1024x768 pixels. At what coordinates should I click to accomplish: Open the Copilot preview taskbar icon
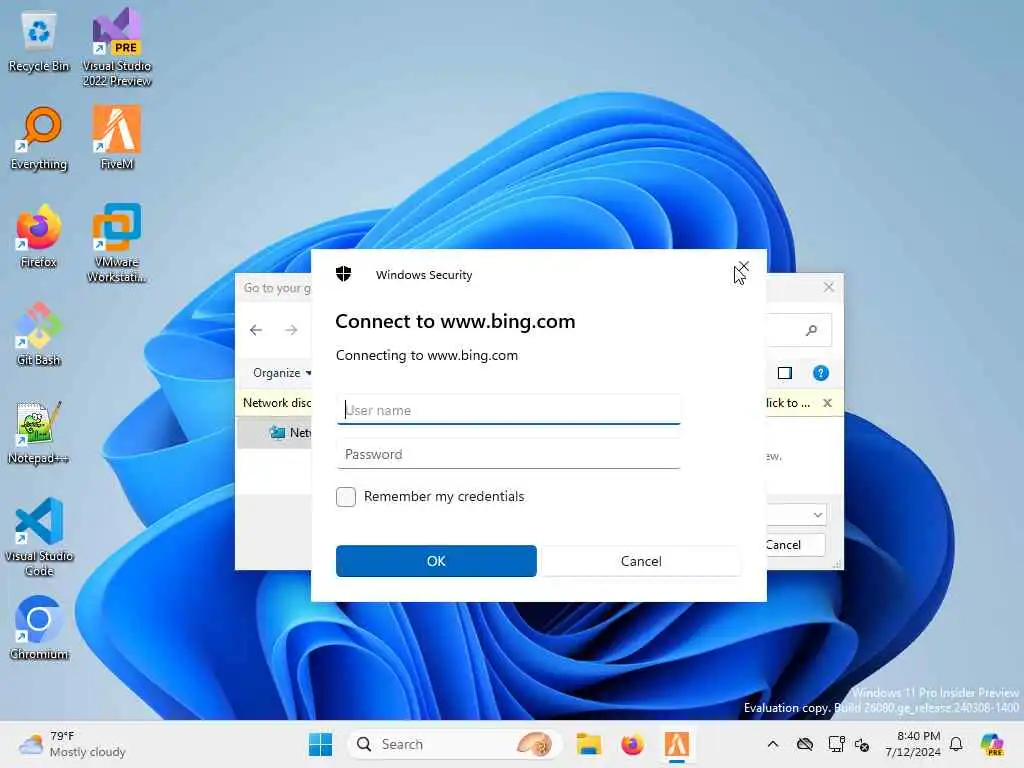coord(991,744)
